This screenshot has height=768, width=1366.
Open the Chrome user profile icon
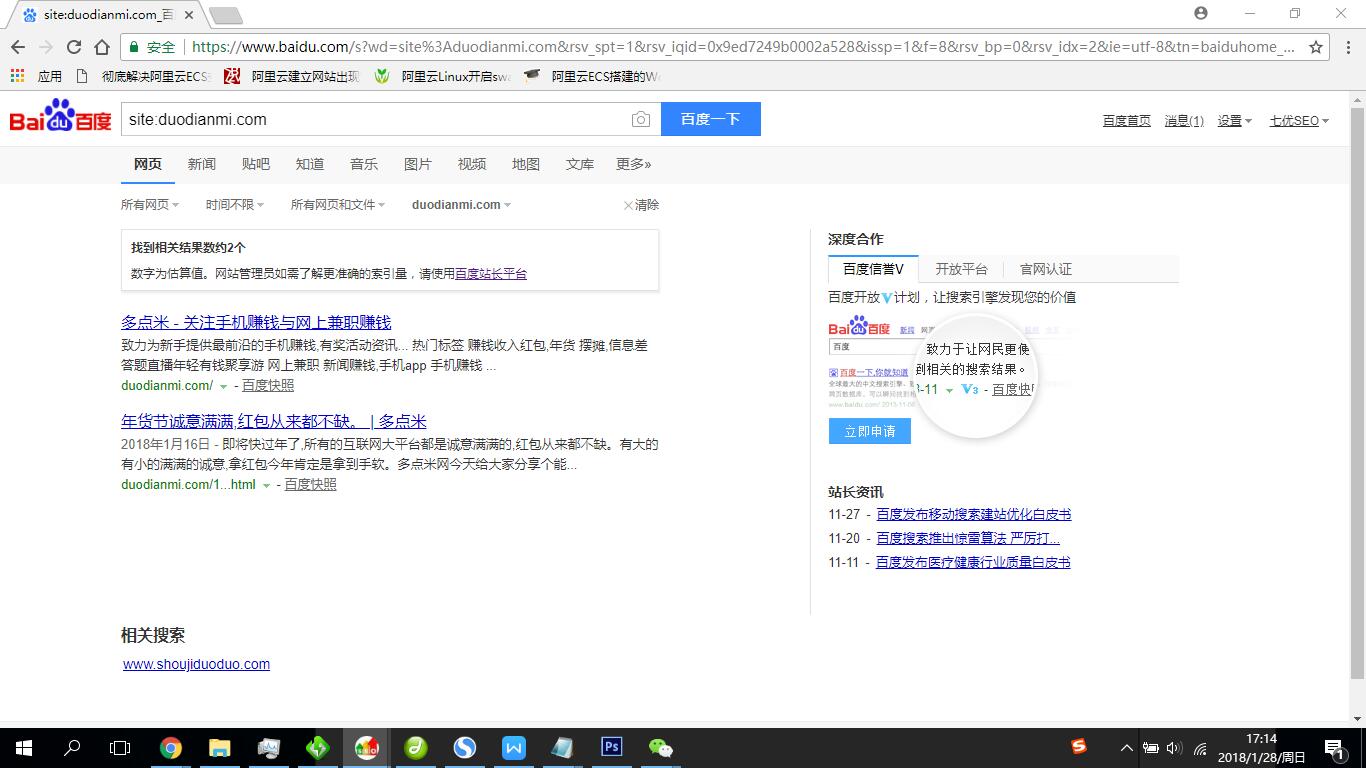(1201, 13)
